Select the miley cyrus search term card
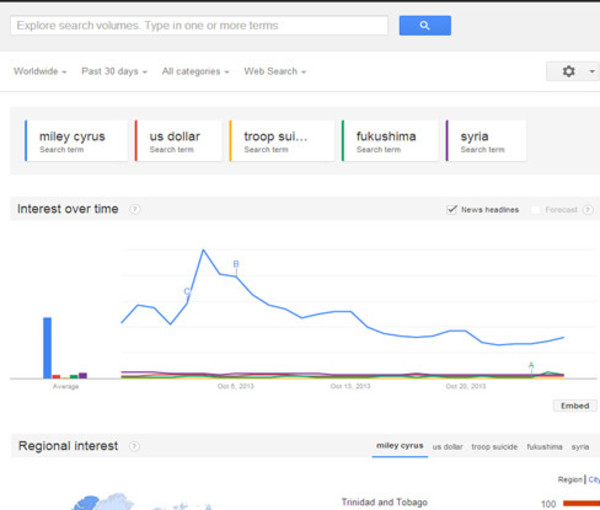The height and width of the screenshot is (510, 600). (x=76, y=141)
